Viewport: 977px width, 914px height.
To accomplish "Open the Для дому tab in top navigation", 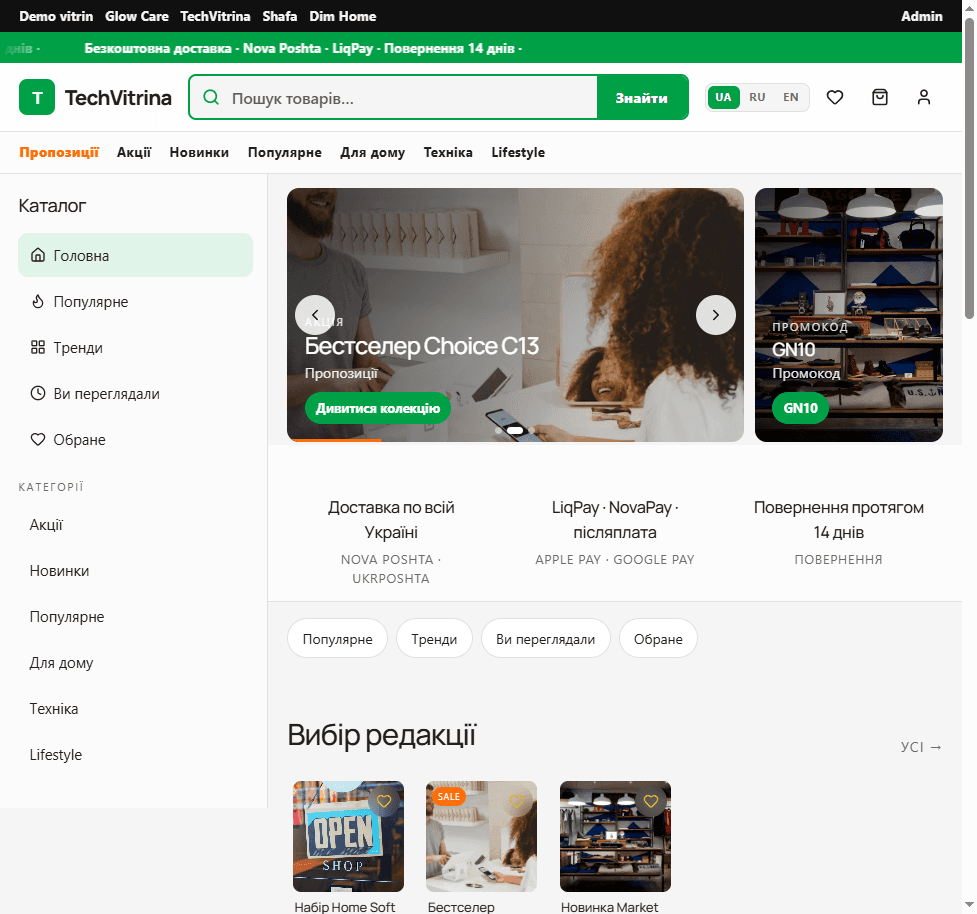I will [373, 153].
